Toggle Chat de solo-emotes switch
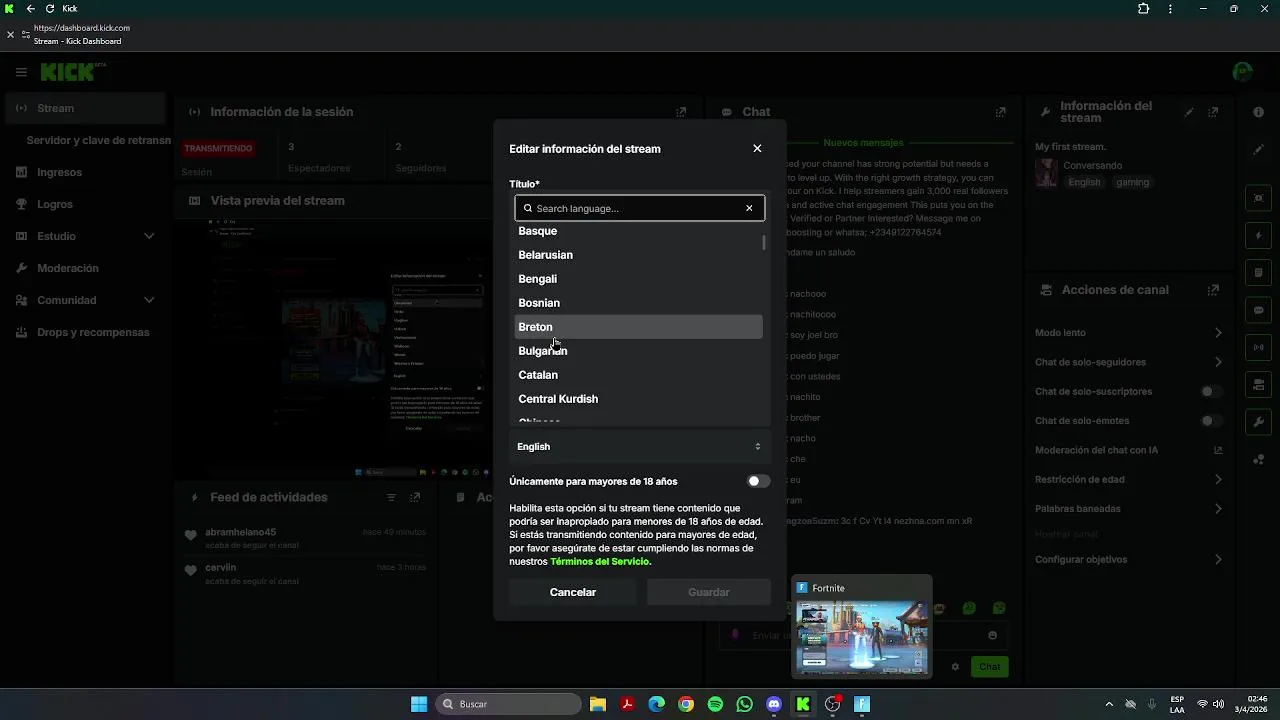The height and width of the screenshot is (720, 1280). pyautogui.click(x=1211, y=421)
